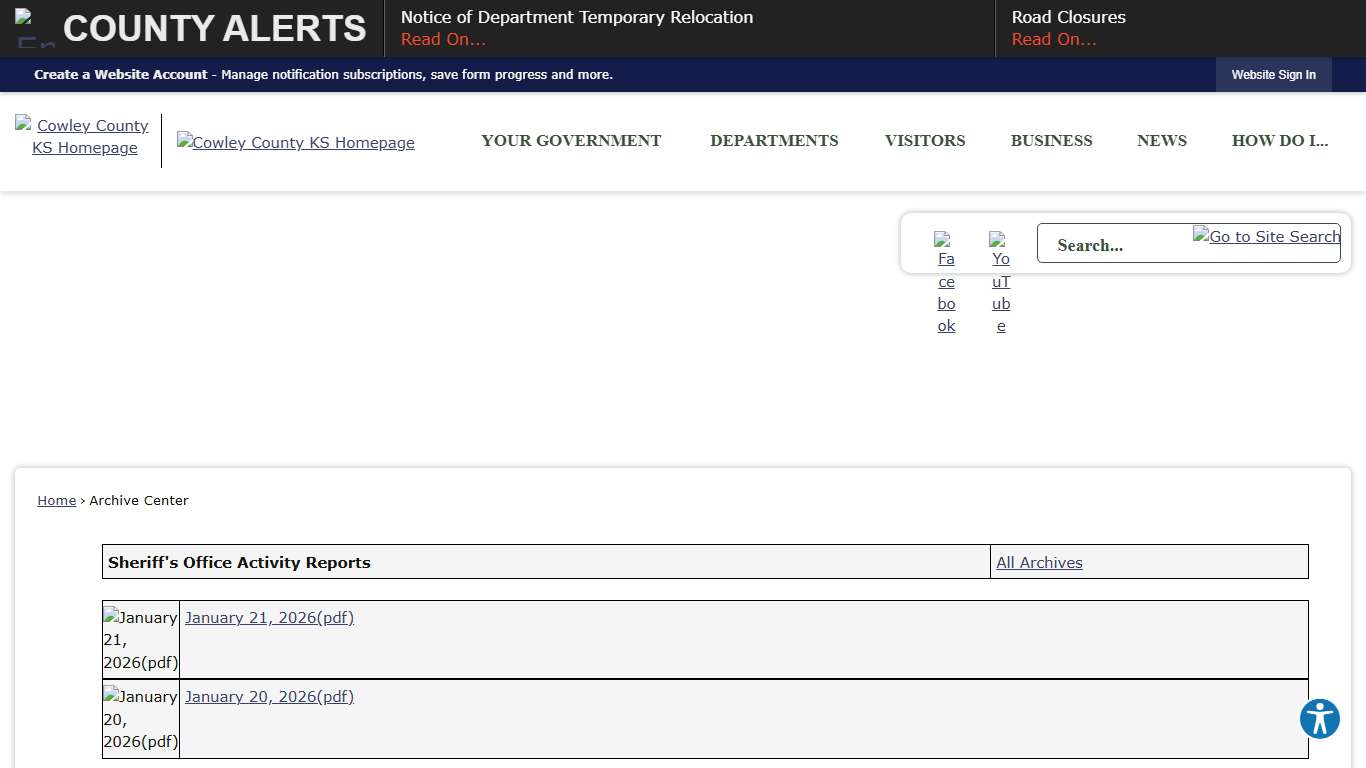1366x768 pixels.
Task: Expand the Your Government dropdown
Action: [x=571, y=141]
